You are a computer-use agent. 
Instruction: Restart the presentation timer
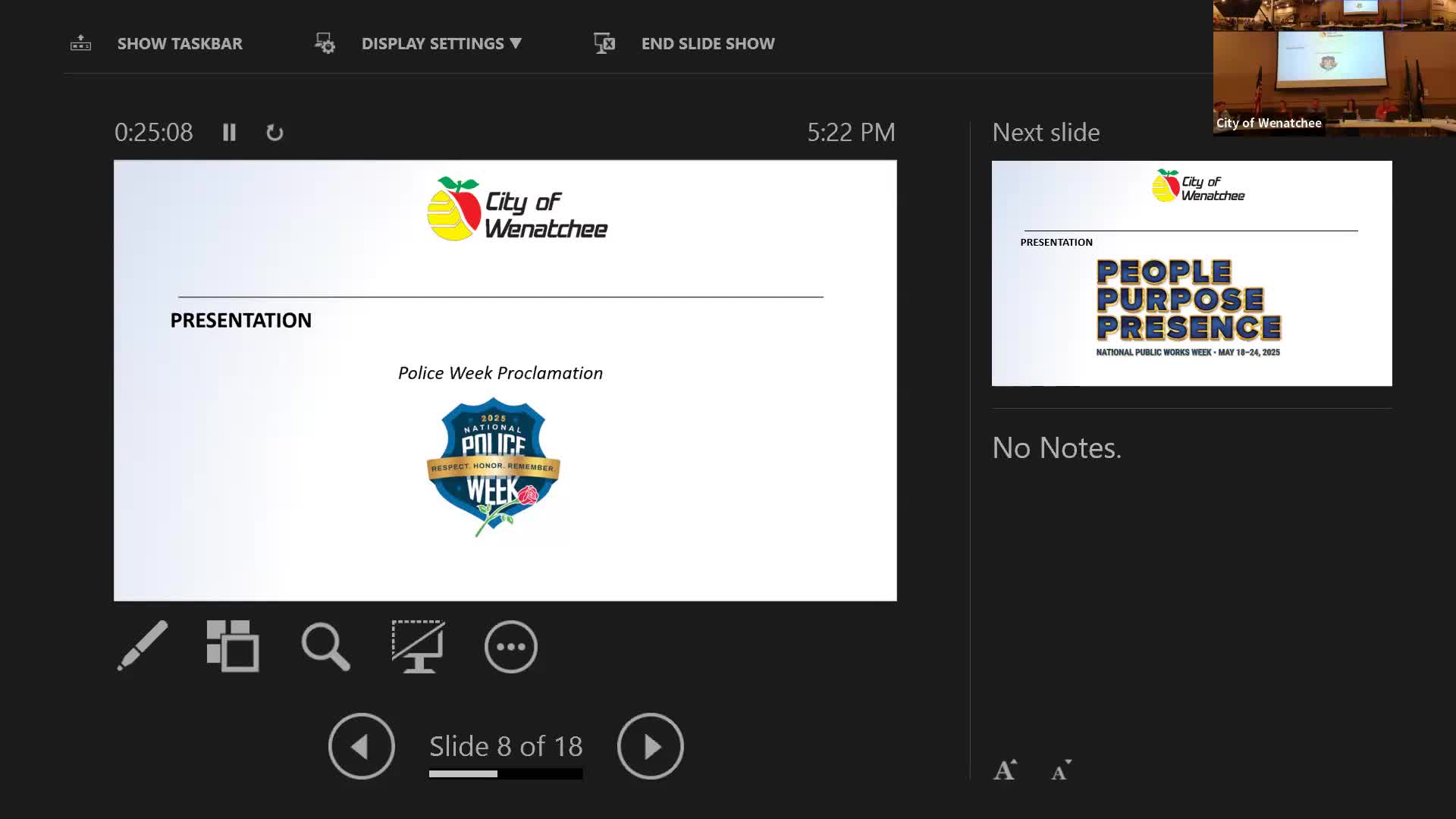pos(275,133)
